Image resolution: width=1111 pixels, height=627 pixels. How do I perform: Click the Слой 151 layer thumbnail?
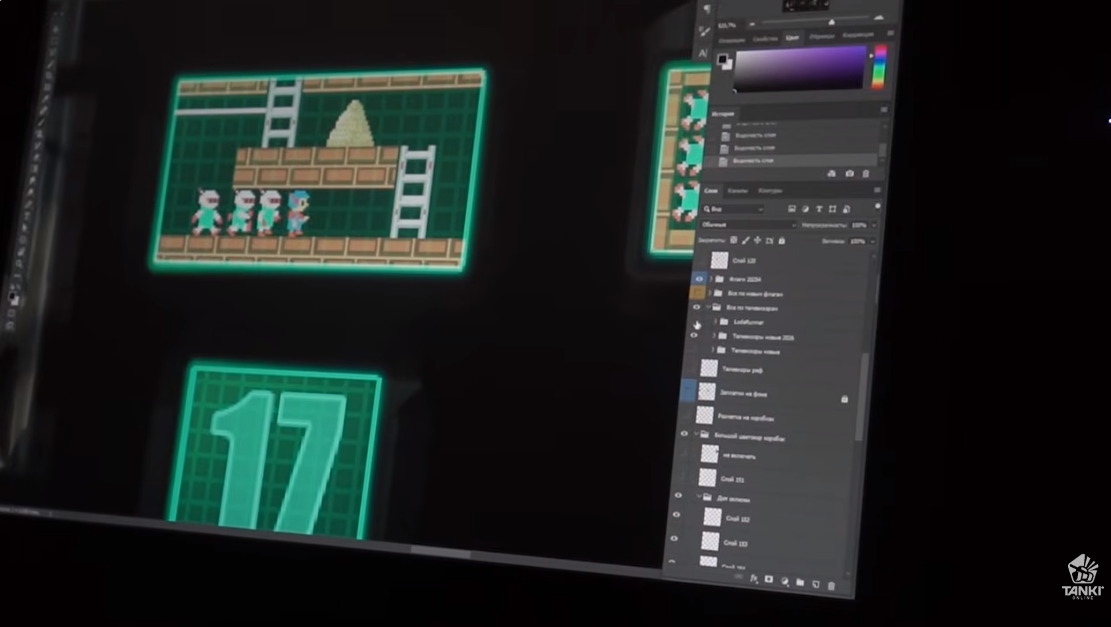click(707, 478)
